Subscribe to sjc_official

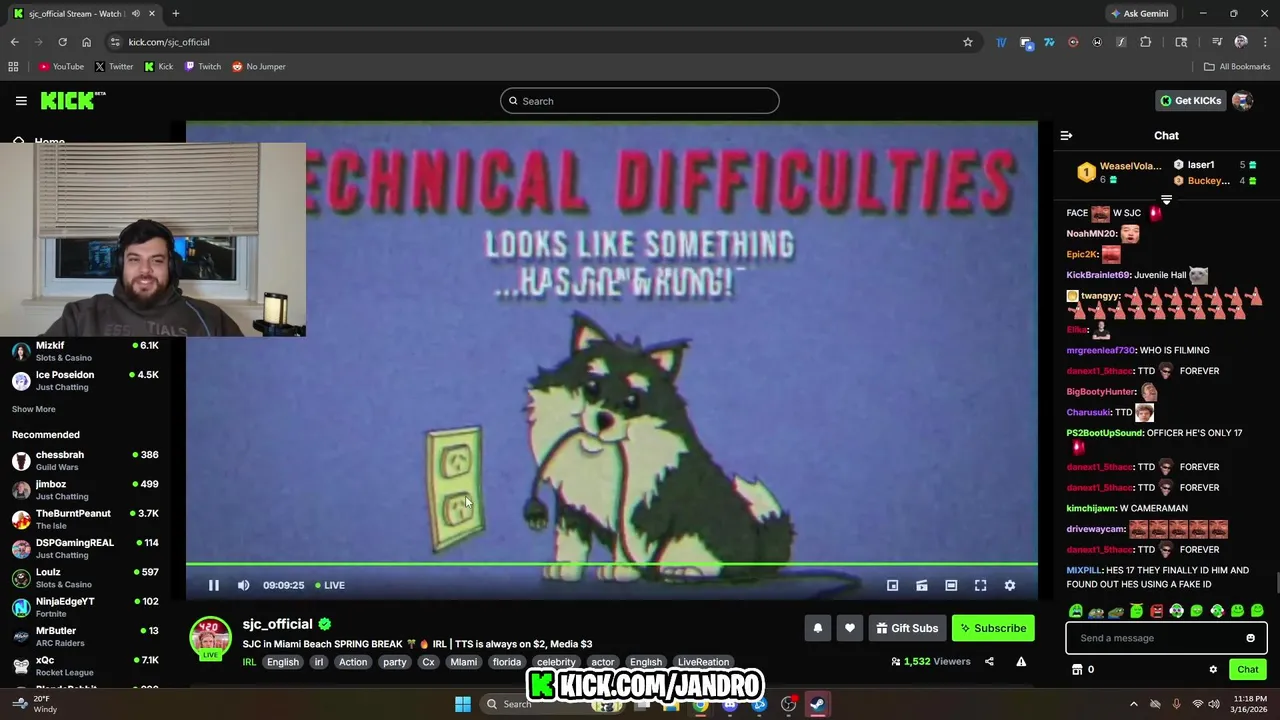[993, 628]
